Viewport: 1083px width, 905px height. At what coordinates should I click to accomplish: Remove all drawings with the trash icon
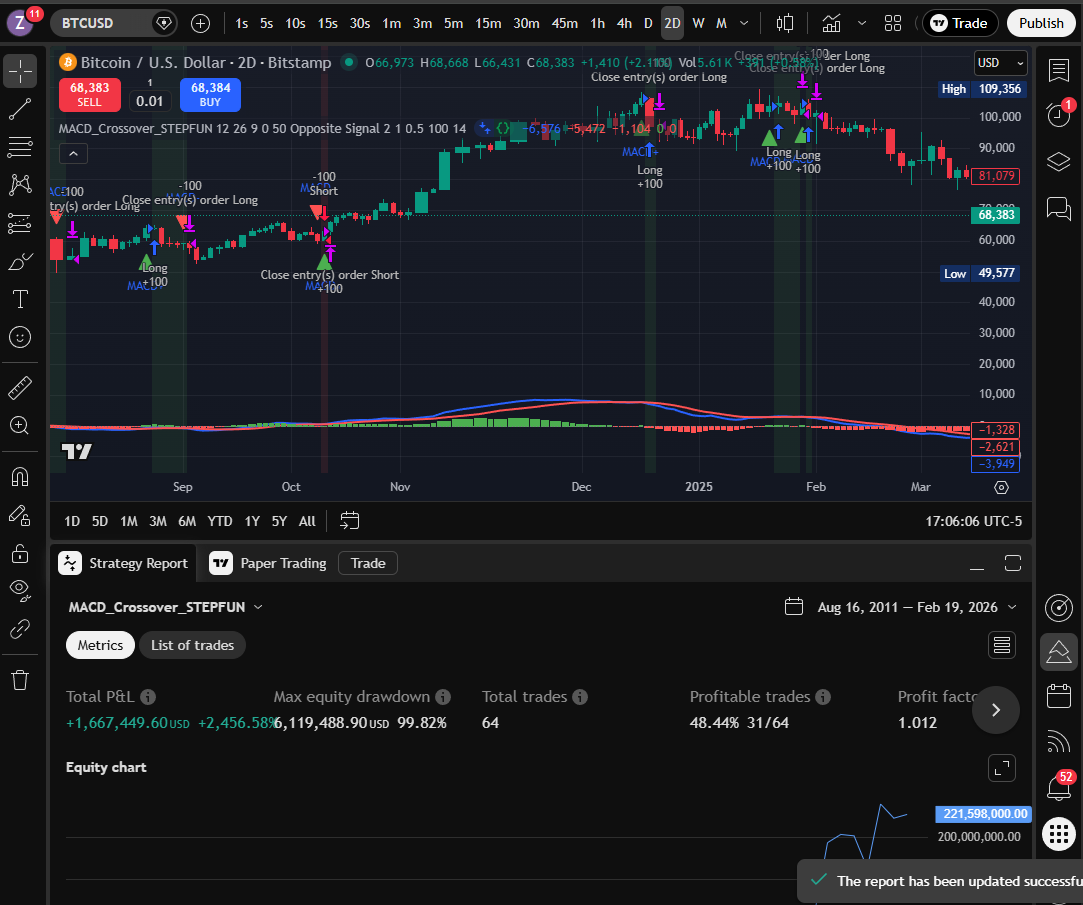point(20,679)
